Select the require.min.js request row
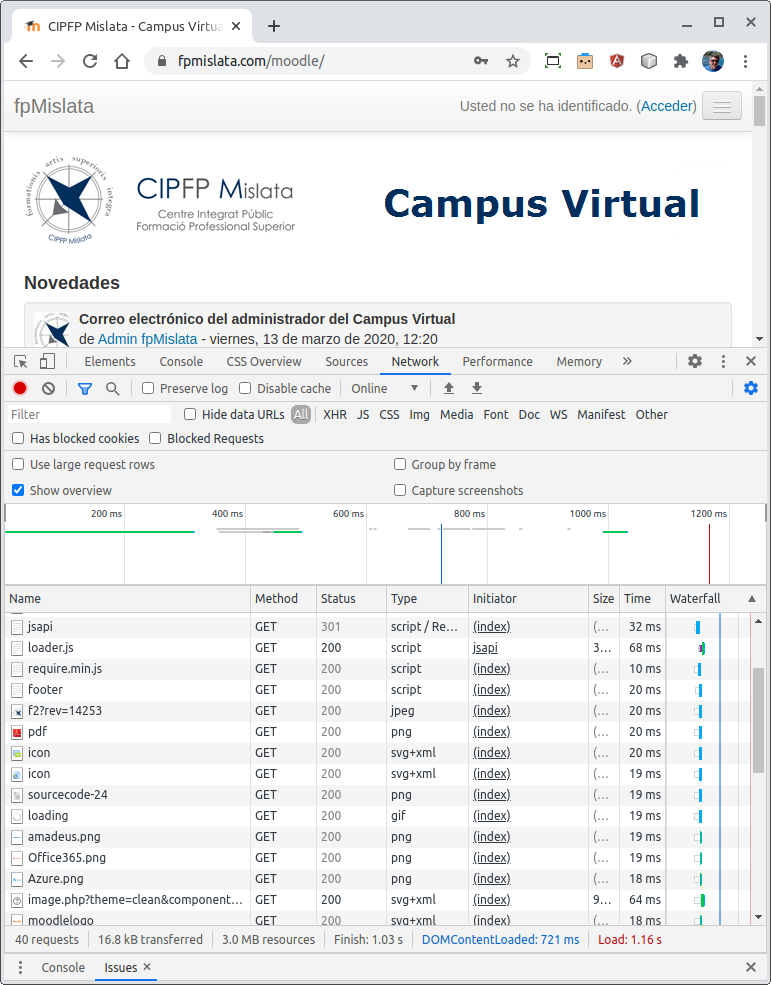The width and height of the screenshot is (771, 985). 377,668
